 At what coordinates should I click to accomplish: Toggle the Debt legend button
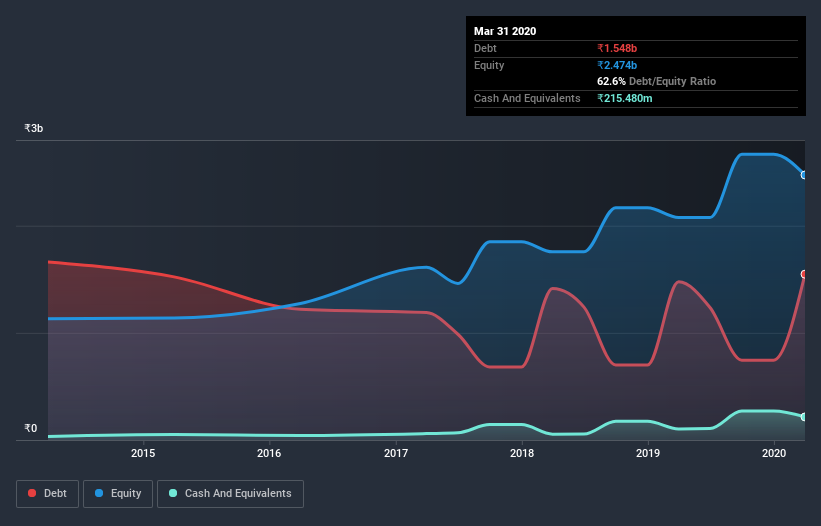point(48,494)
